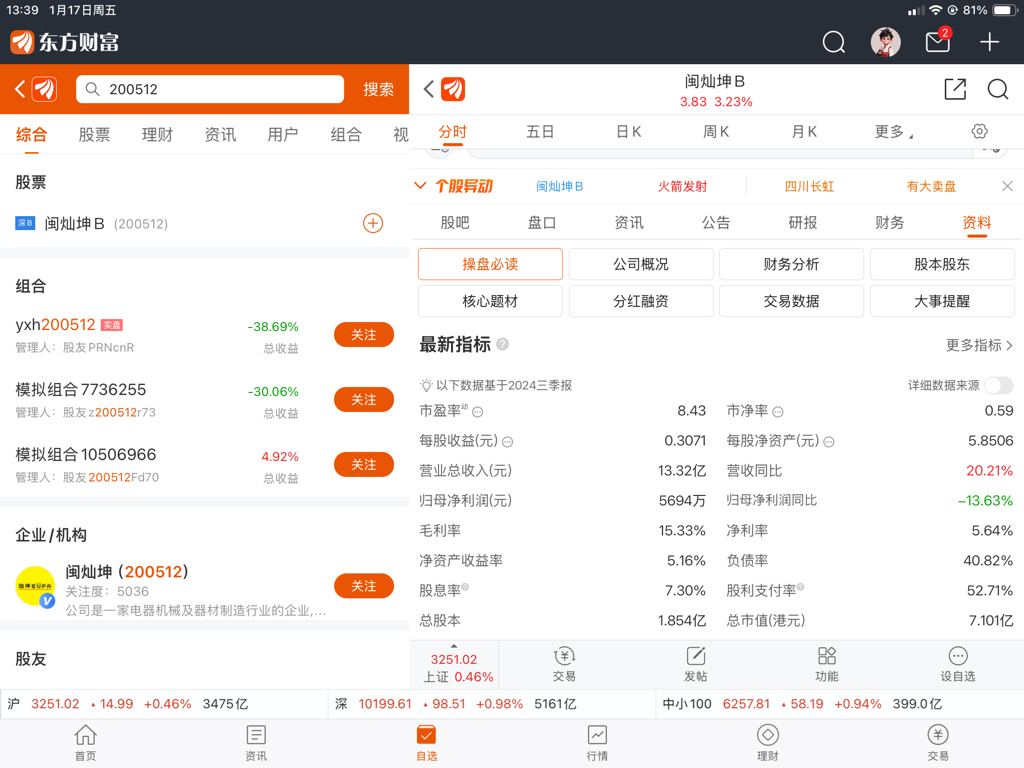Switch to the 综合 search tab

(31, 135)
